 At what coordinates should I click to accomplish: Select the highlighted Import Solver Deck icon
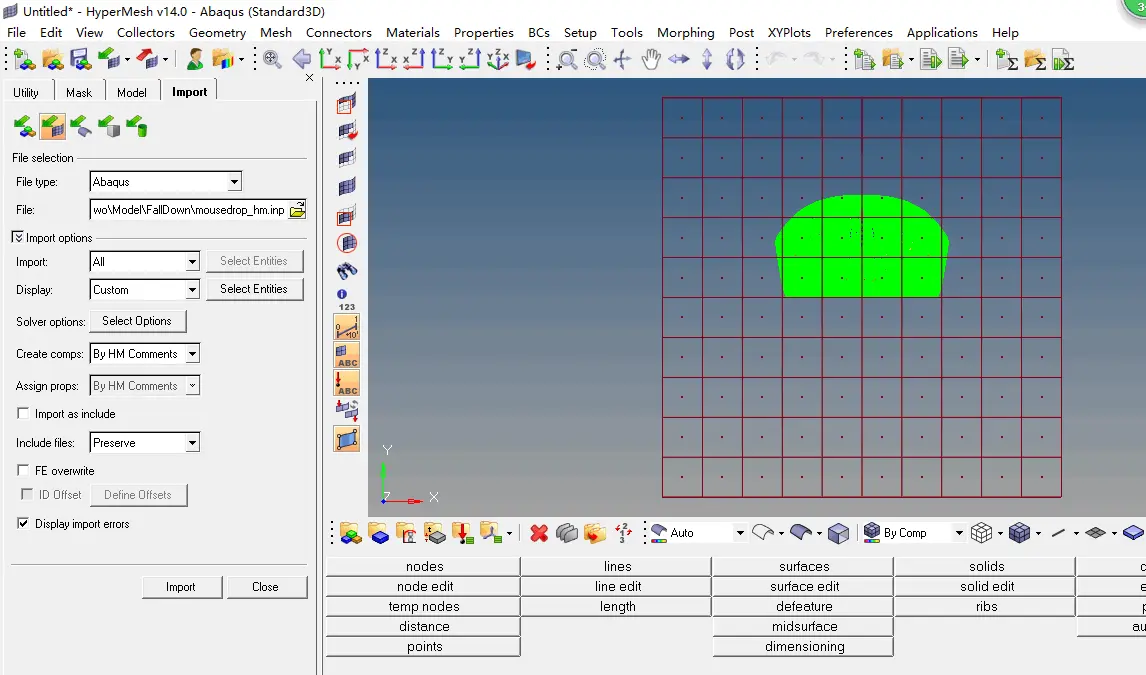53,126
